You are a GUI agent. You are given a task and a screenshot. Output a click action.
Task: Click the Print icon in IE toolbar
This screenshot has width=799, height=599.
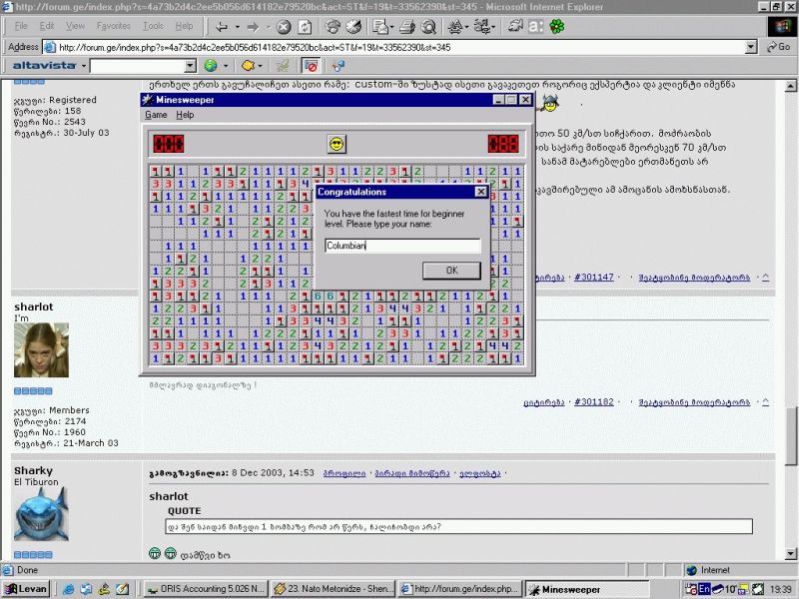[x=407, y=26]
